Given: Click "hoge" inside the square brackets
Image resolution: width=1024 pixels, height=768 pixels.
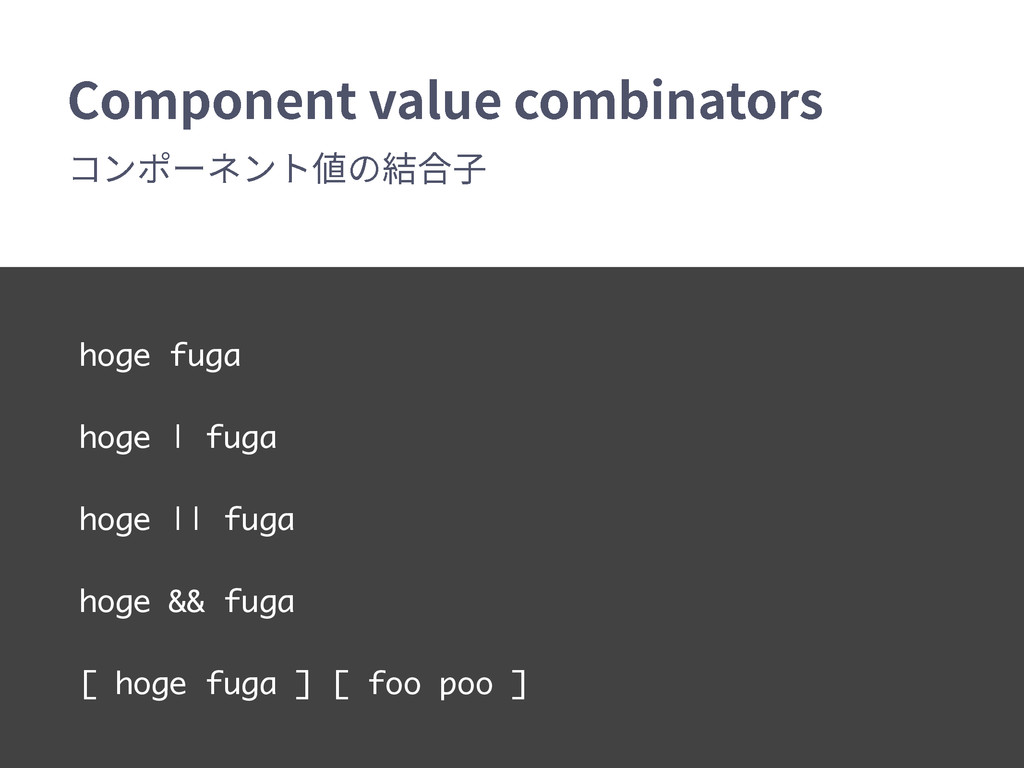Looking at the screenshot, I should pos(151,685).
